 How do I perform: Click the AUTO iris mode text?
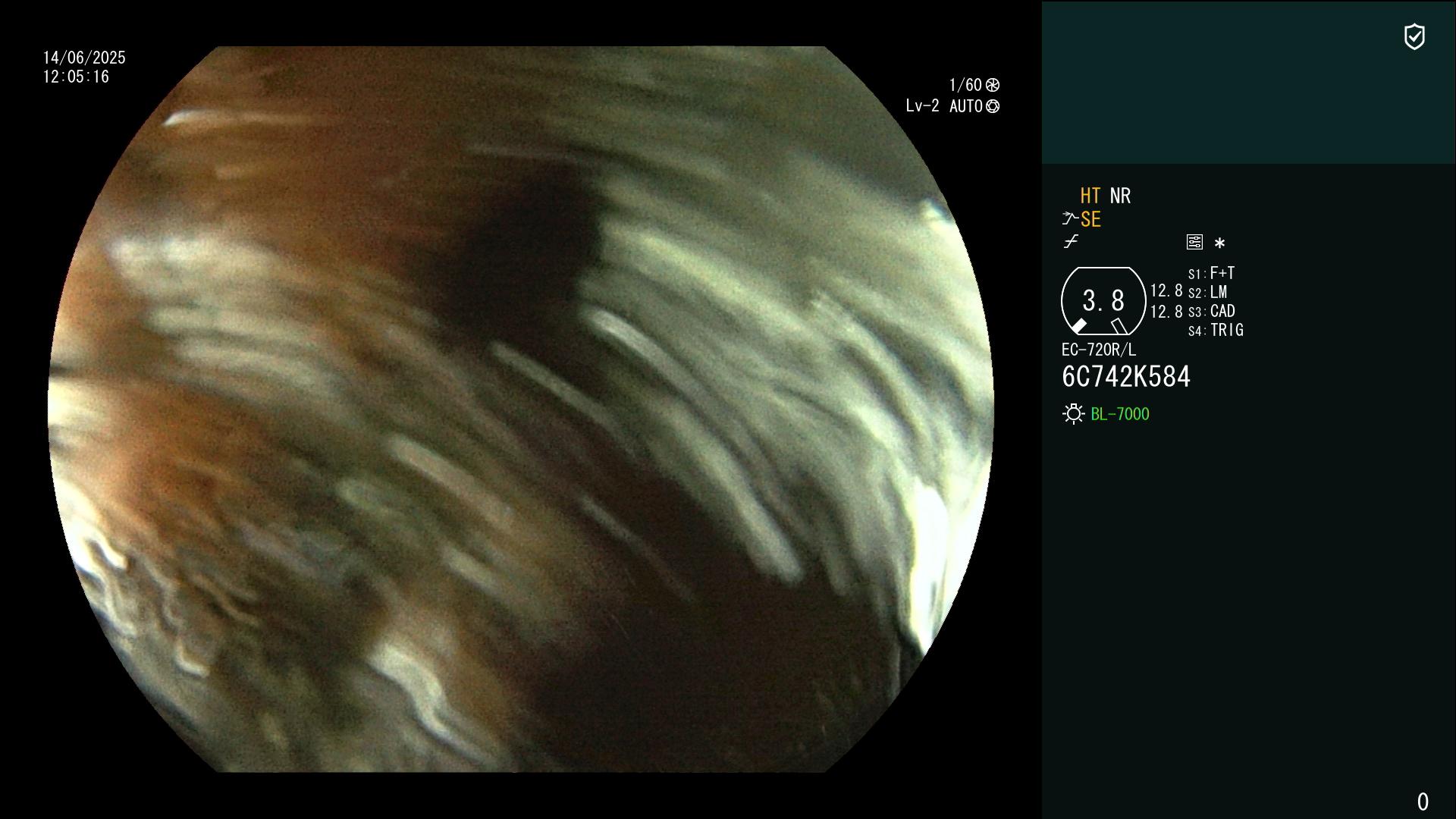coord(966,106)
